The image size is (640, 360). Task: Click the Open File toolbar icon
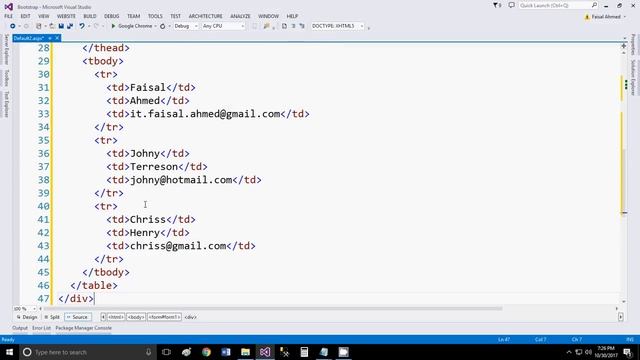tap(52, 26)
